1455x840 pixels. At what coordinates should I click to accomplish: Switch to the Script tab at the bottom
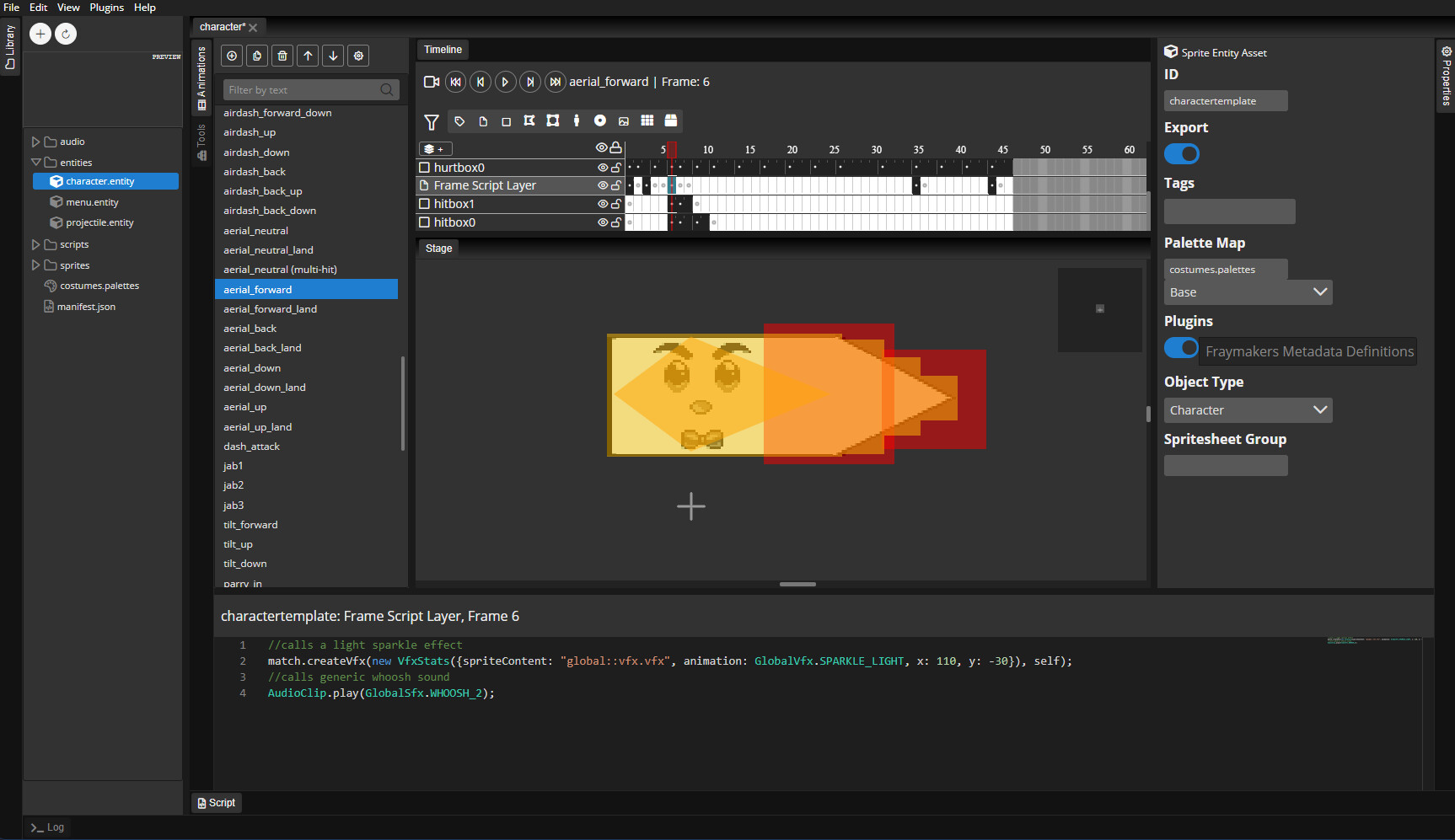216,802
